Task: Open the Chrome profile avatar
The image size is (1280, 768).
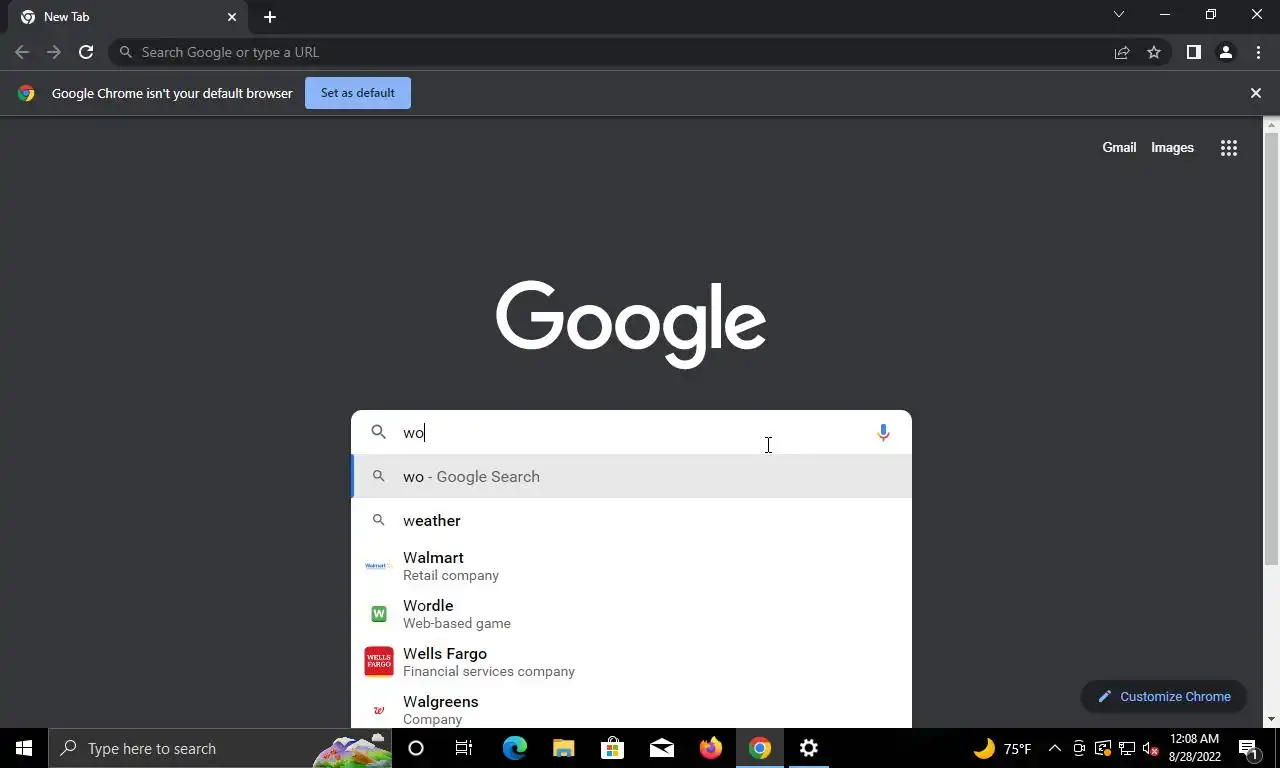Action: tap(1225, 52)
